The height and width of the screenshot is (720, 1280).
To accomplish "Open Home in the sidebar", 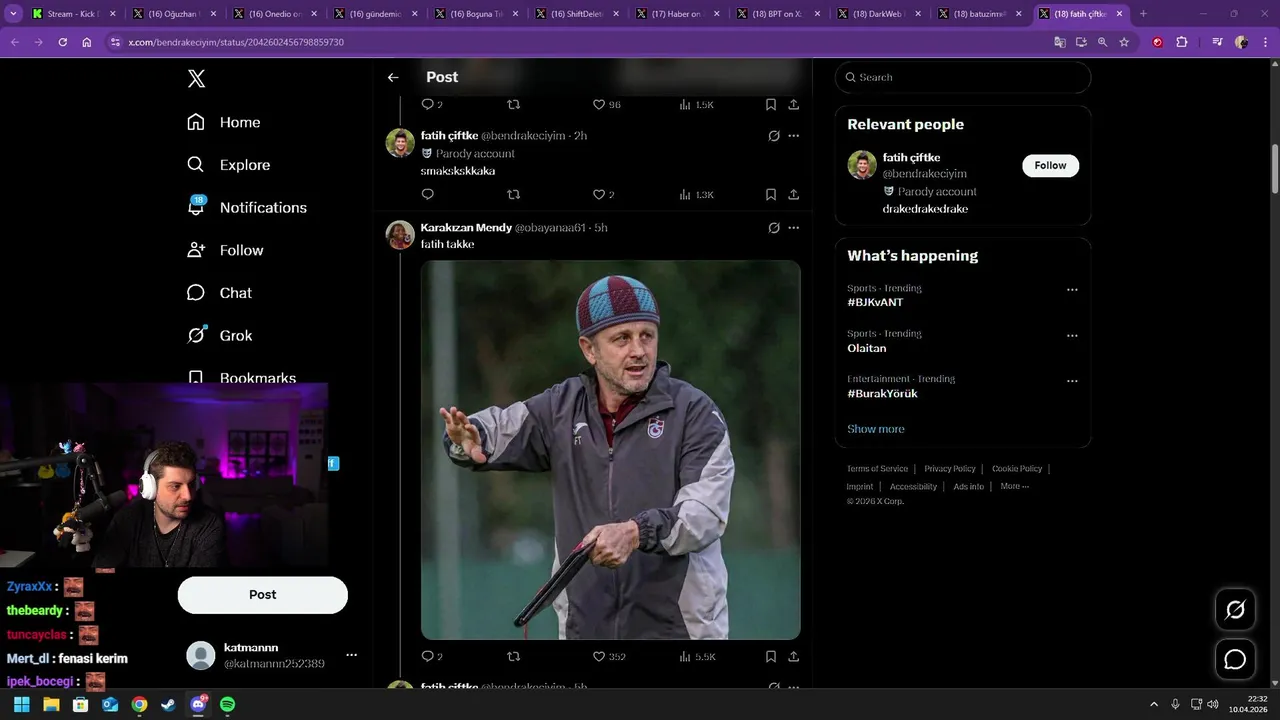I will [x=224, y=122].
